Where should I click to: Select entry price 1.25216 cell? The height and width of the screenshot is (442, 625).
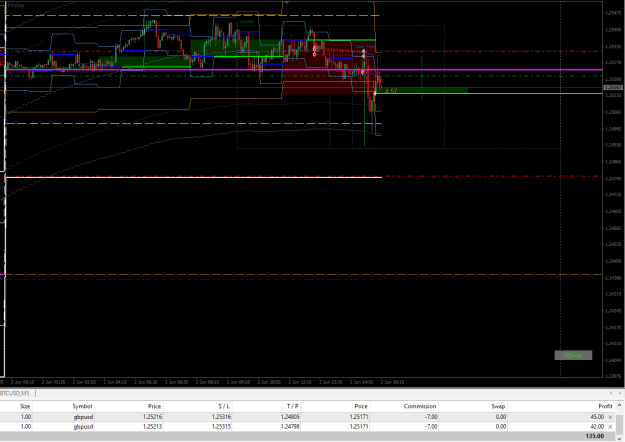point(152,417)
